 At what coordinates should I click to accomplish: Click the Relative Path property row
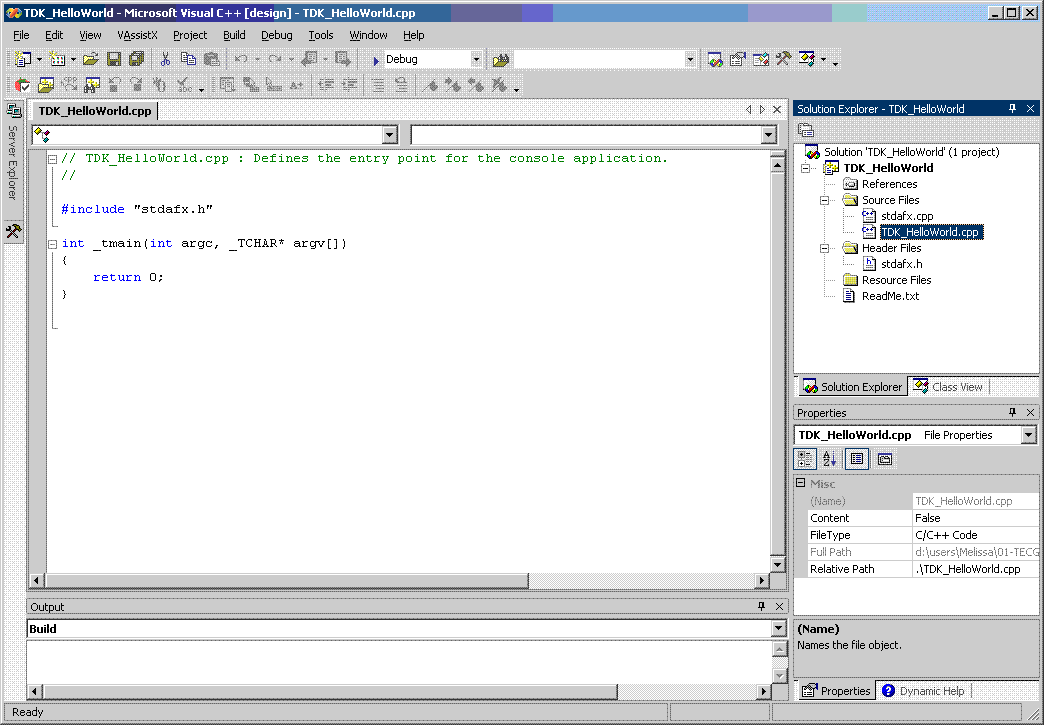pyautogui.click(x=923, y=569)
